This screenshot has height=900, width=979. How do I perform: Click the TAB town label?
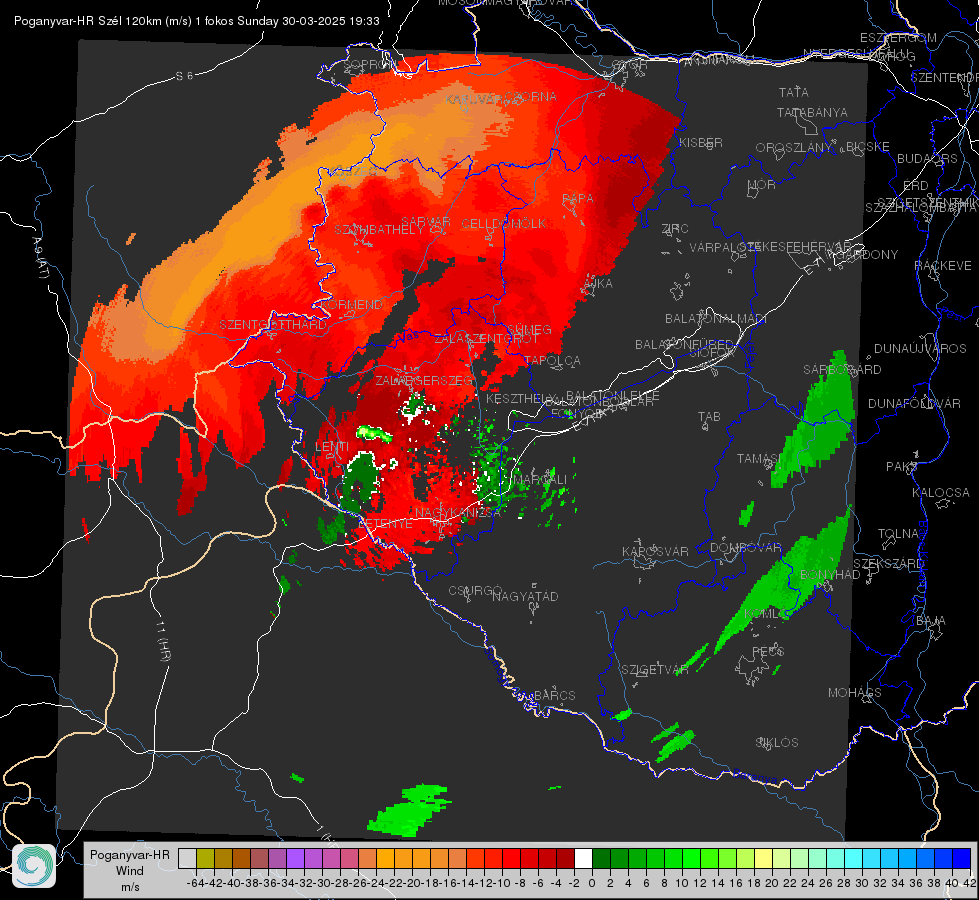click(x=709, y=416)
